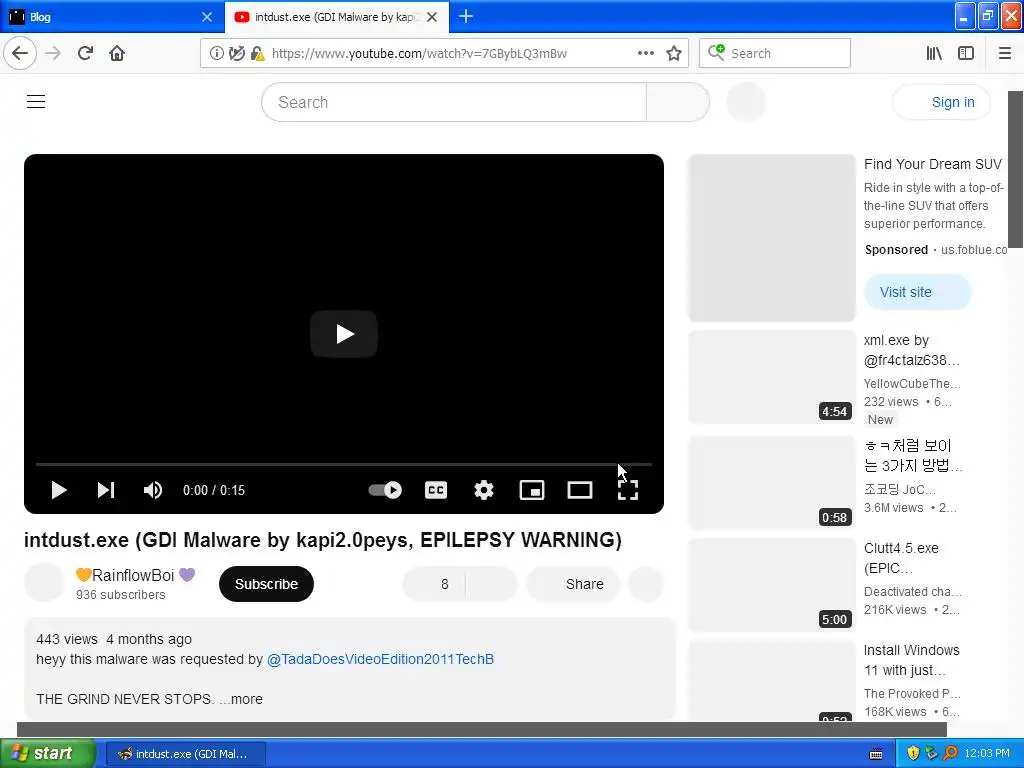
Task: Open the RainflowBoi channel name
Action: (x=135, y=575)
